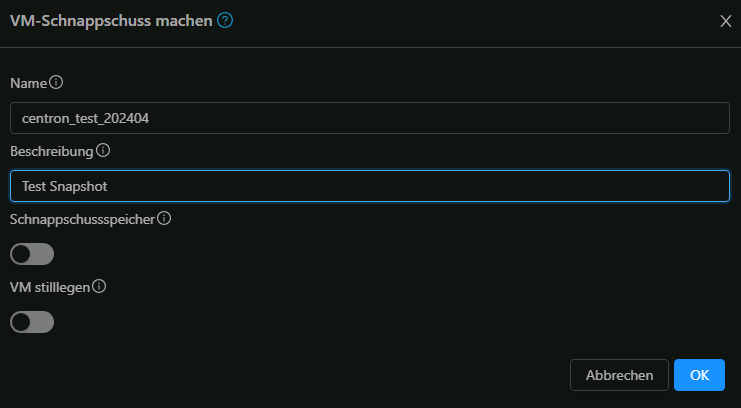Click the Beschreibung label text
741x408 pixels.
(51, 151)
